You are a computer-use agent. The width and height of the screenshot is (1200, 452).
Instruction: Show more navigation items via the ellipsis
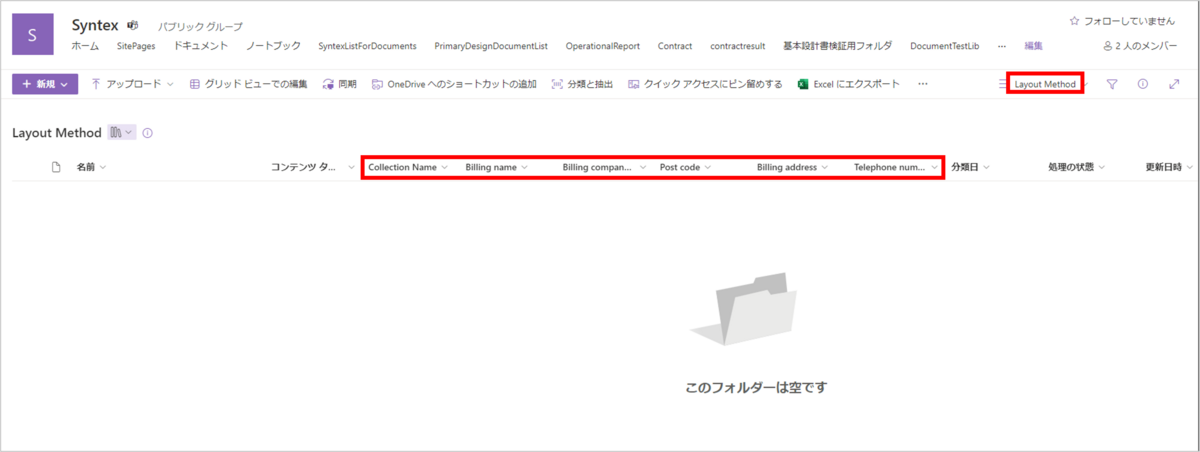pos(1002,46)
